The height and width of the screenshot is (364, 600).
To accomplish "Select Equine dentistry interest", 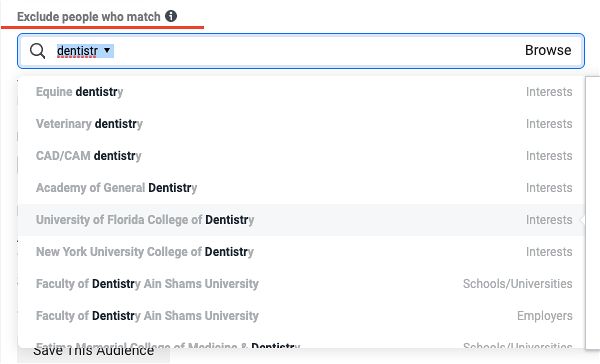I will pyautogui.click(x=301, y=92).
